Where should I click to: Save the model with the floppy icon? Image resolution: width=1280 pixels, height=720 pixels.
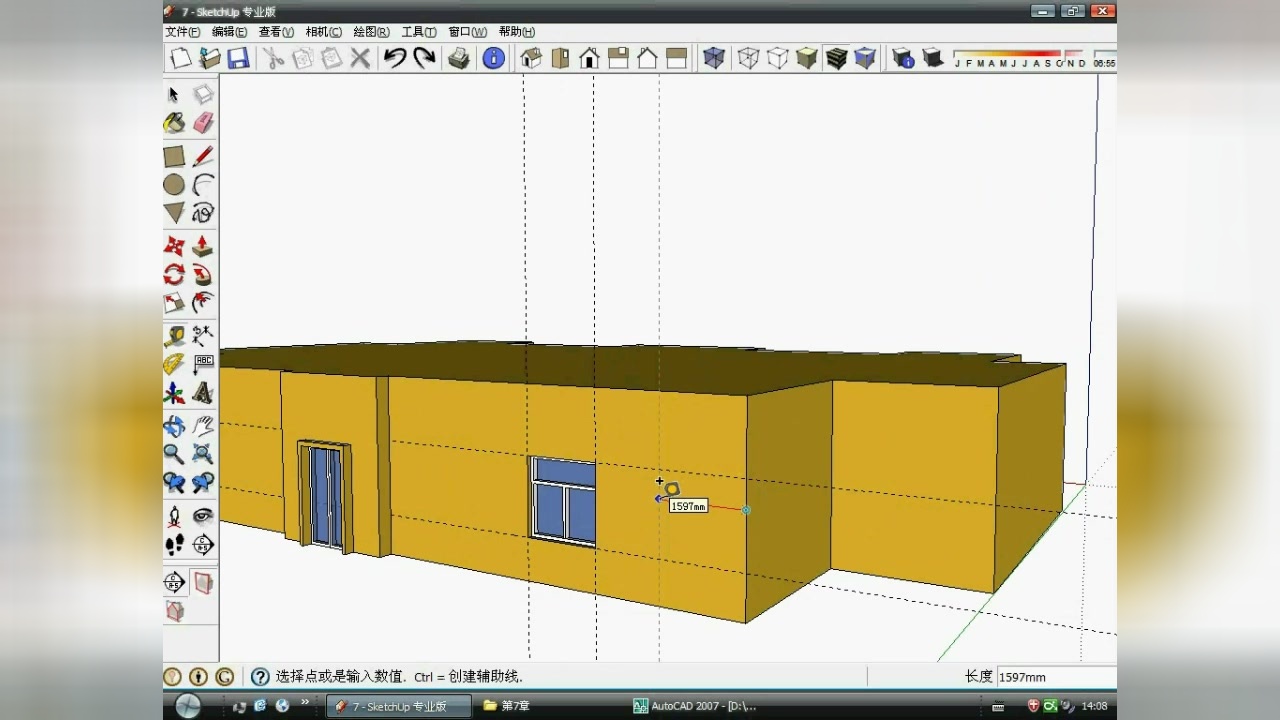(x=238, y=58)
